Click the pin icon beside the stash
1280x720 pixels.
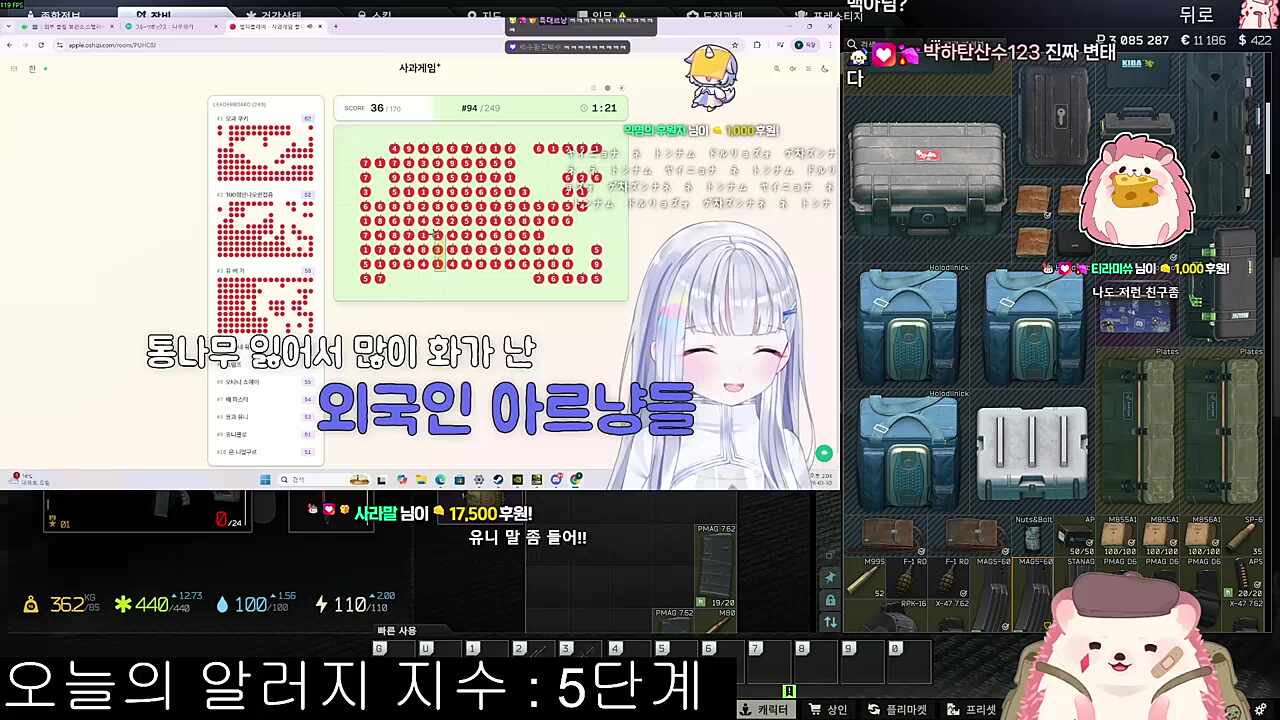pos(830,578)
